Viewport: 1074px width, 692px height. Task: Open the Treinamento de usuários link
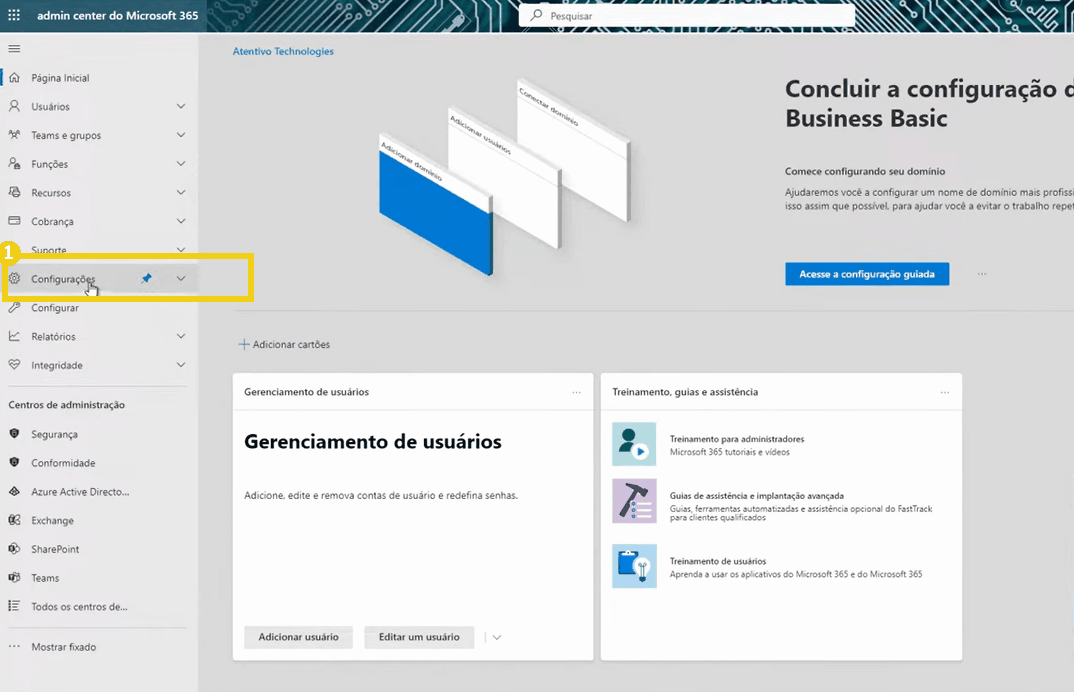(x=717, y=561)
